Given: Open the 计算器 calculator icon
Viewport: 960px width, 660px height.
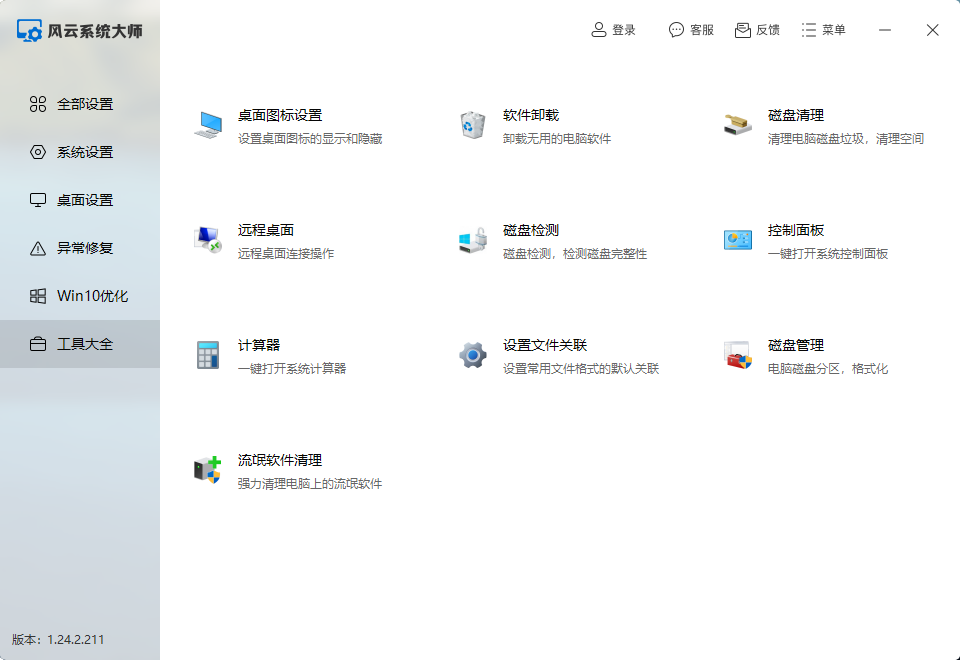Looking at the screenshot, I should 208,355.
